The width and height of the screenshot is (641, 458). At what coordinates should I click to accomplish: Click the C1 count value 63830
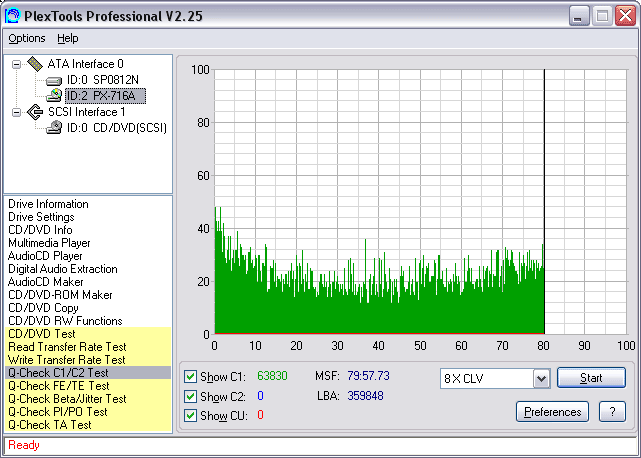[x=272, y=376]
